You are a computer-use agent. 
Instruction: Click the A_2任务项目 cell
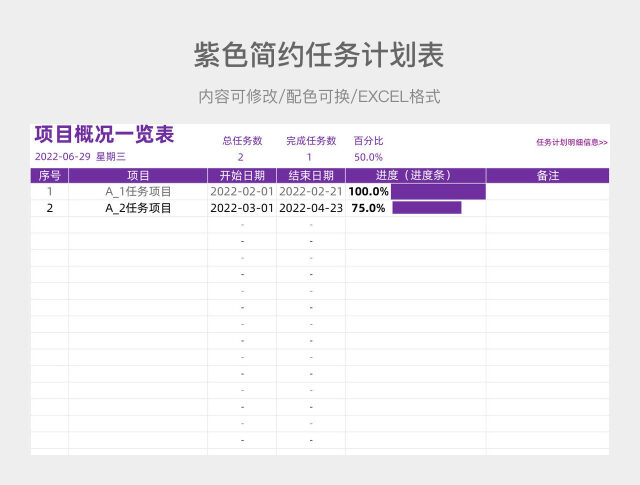pos(138,208)
